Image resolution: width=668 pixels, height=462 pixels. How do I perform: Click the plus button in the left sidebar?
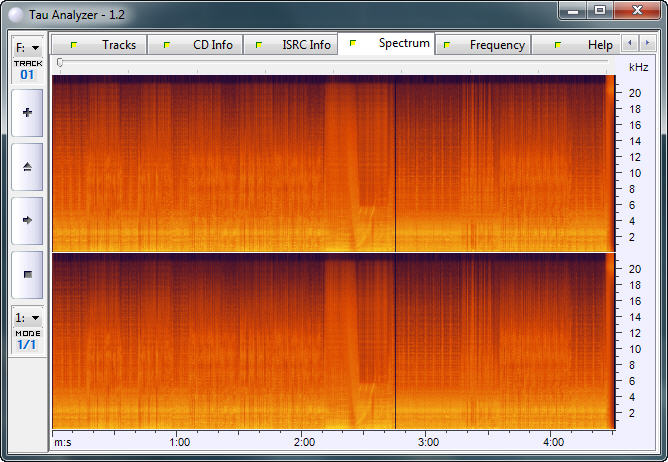point(27,113)
